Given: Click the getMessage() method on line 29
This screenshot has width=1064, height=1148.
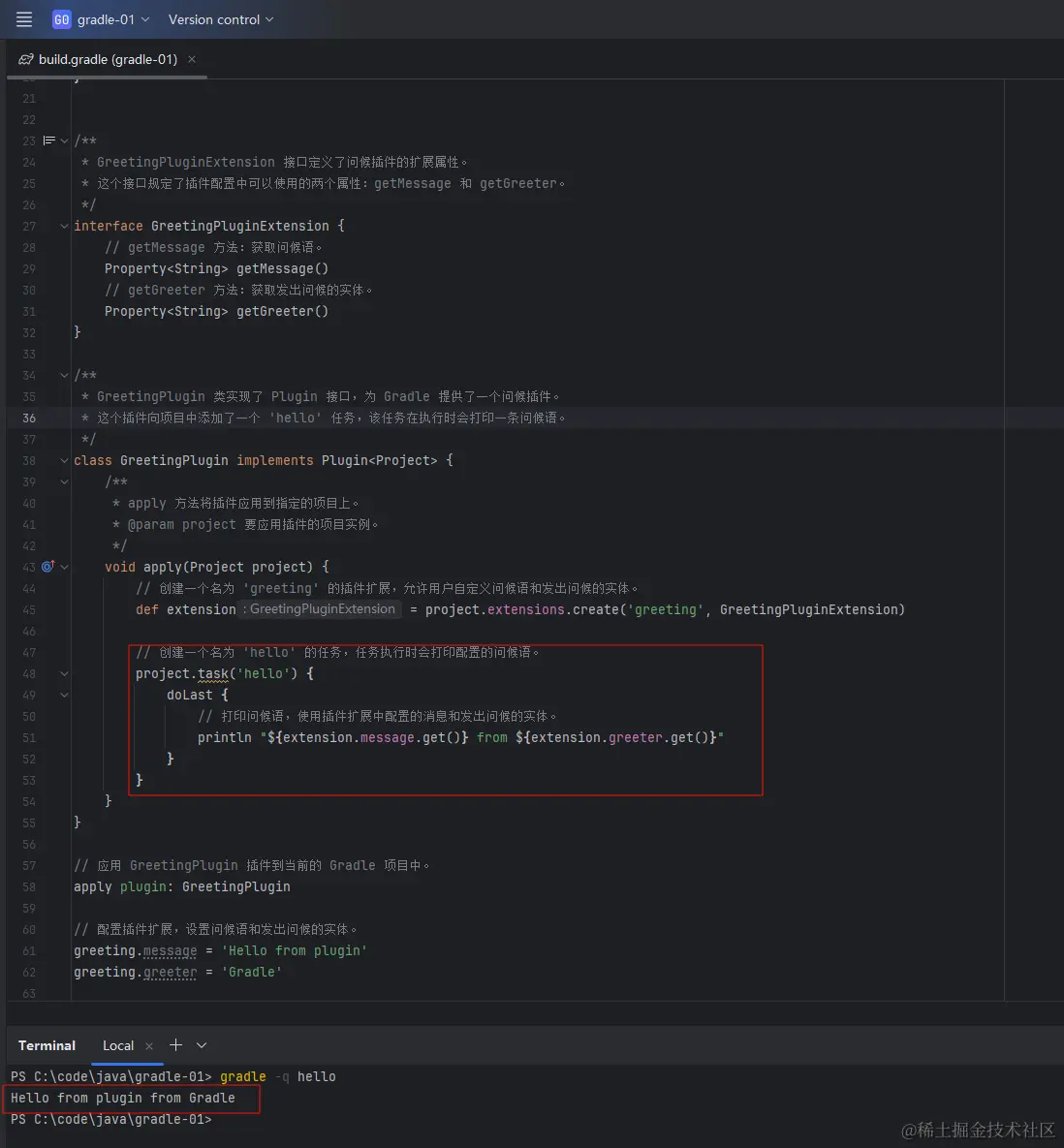Looking at the screenshot, I should 282,268.
